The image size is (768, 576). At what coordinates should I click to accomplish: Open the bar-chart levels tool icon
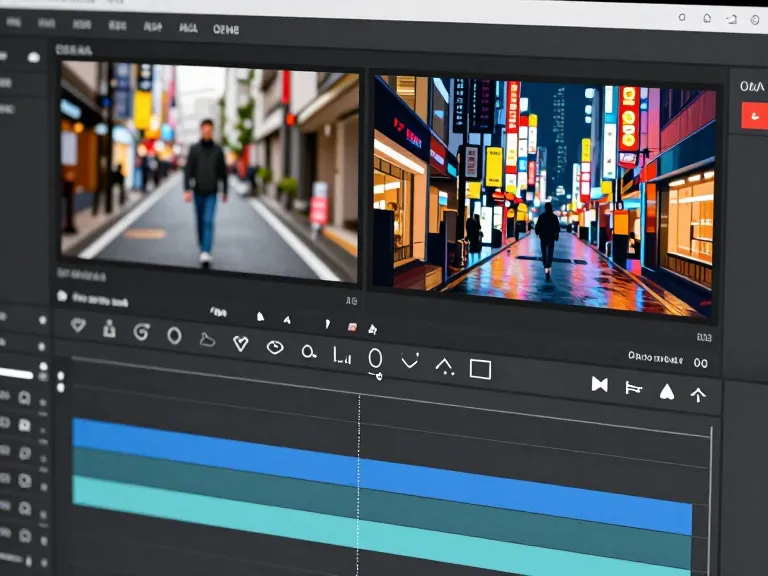coord(341,355)
